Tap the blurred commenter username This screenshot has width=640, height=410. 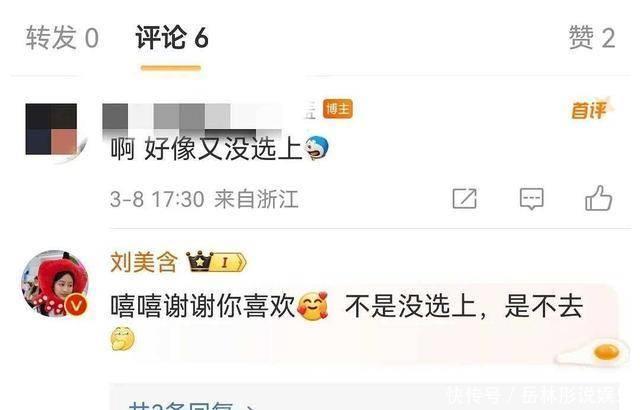click(x=192, y=117)
